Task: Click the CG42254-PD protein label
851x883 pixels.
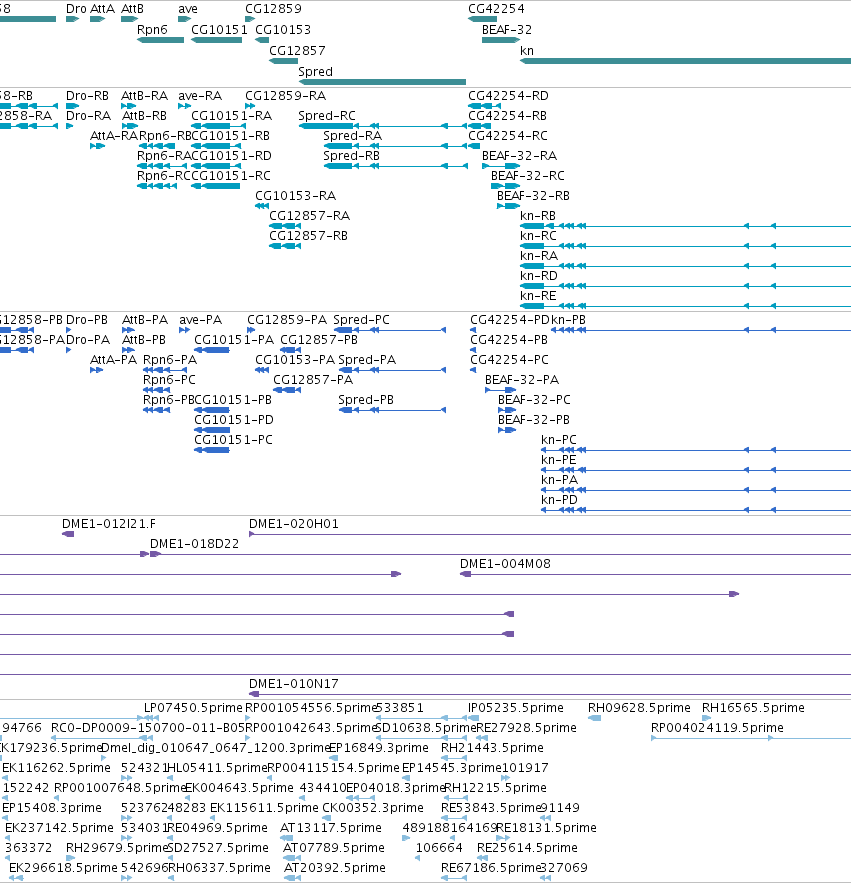Action: click(510, 320)
